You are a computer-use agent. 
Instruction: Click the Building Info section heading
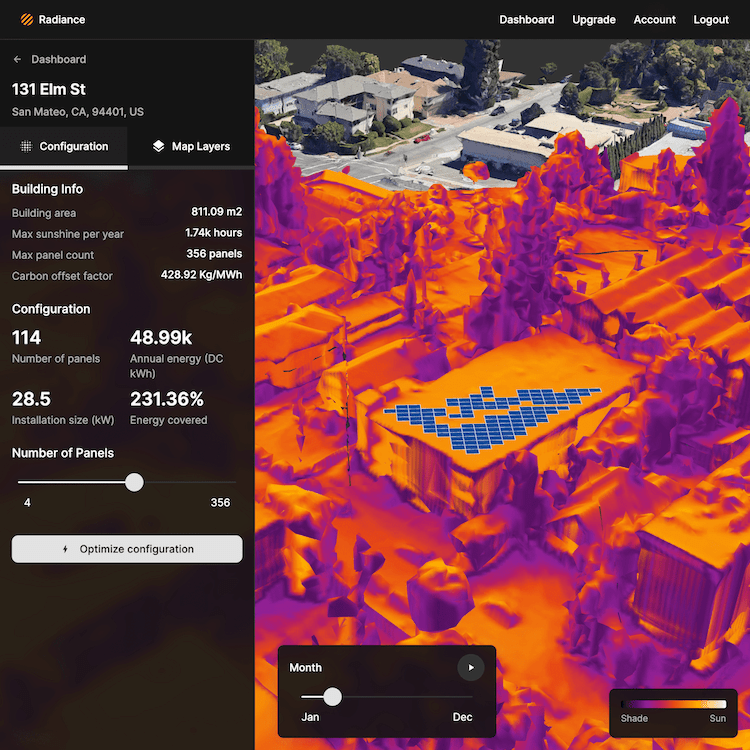47,189
